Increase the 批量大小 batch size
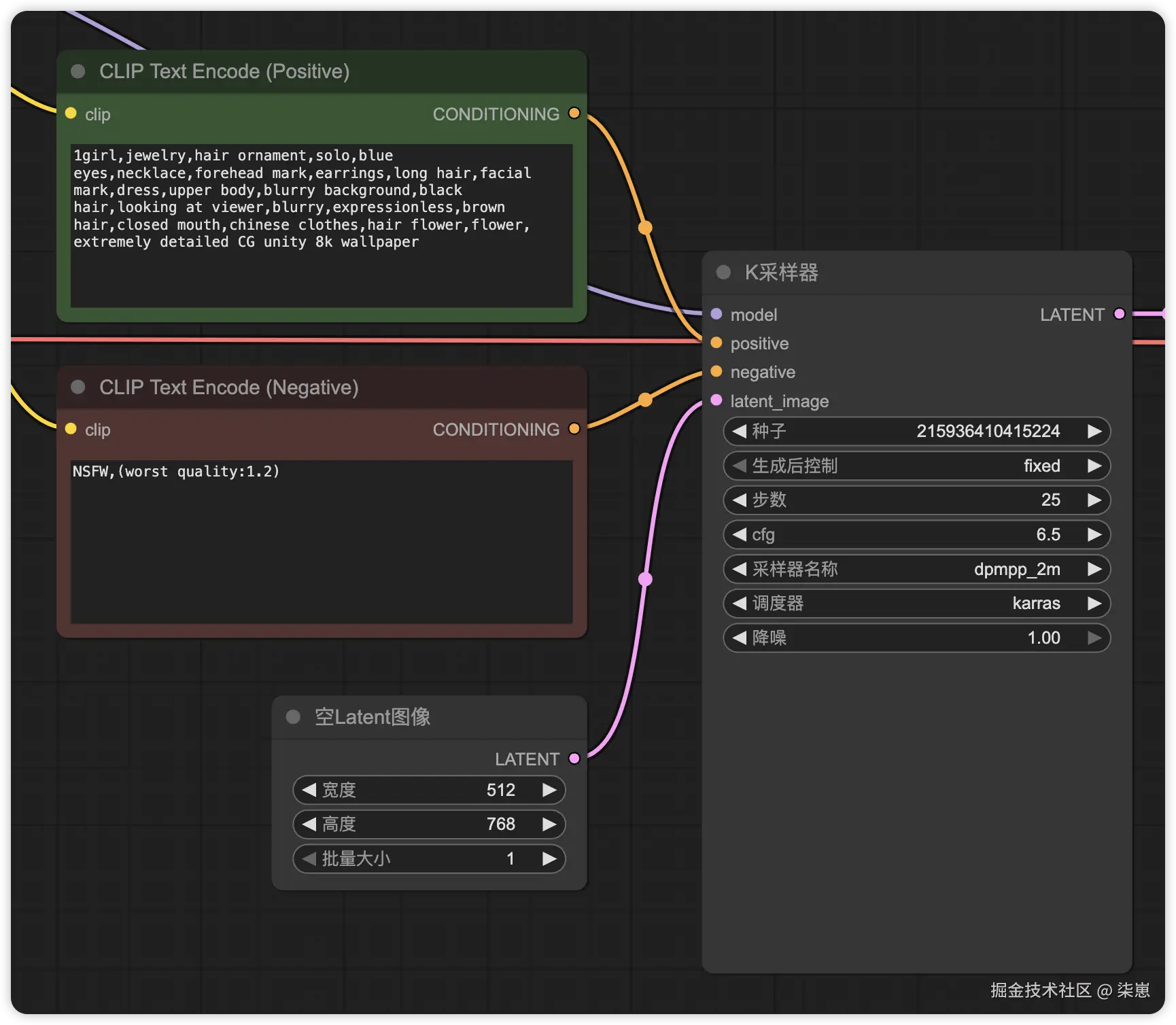The height and width of the screenshot is (1025, 1176). click(549, 859)
